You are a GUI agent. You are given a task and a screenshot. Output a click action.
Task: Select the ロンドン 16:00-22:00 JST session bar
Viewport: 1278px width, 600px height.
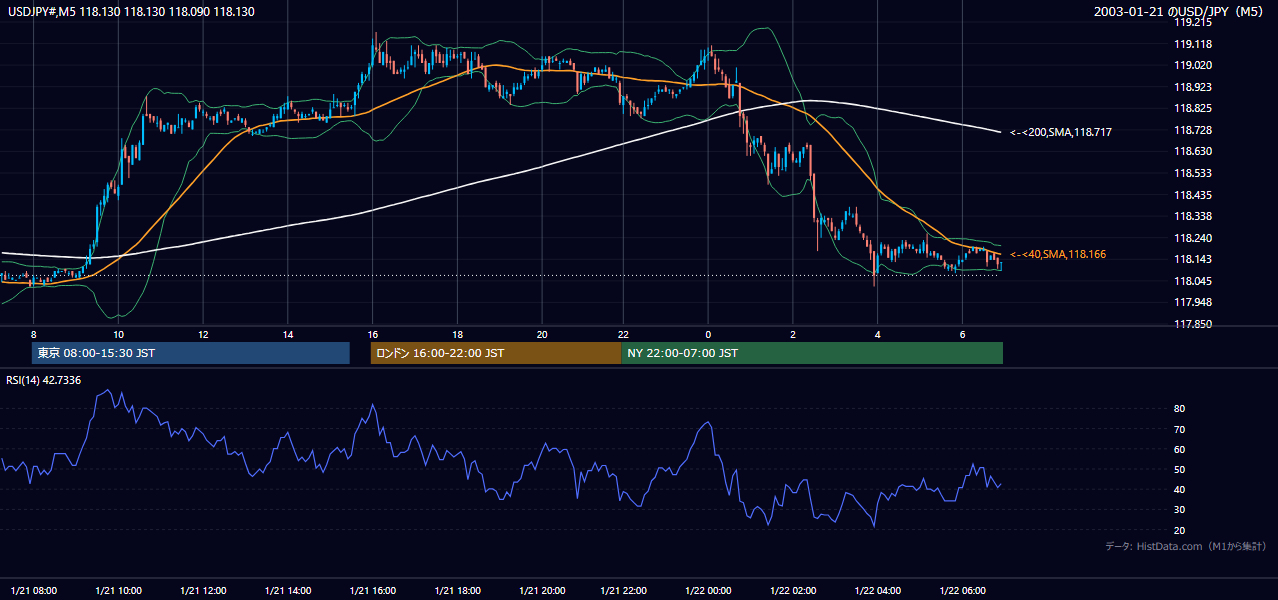click(x=496, y=353)
